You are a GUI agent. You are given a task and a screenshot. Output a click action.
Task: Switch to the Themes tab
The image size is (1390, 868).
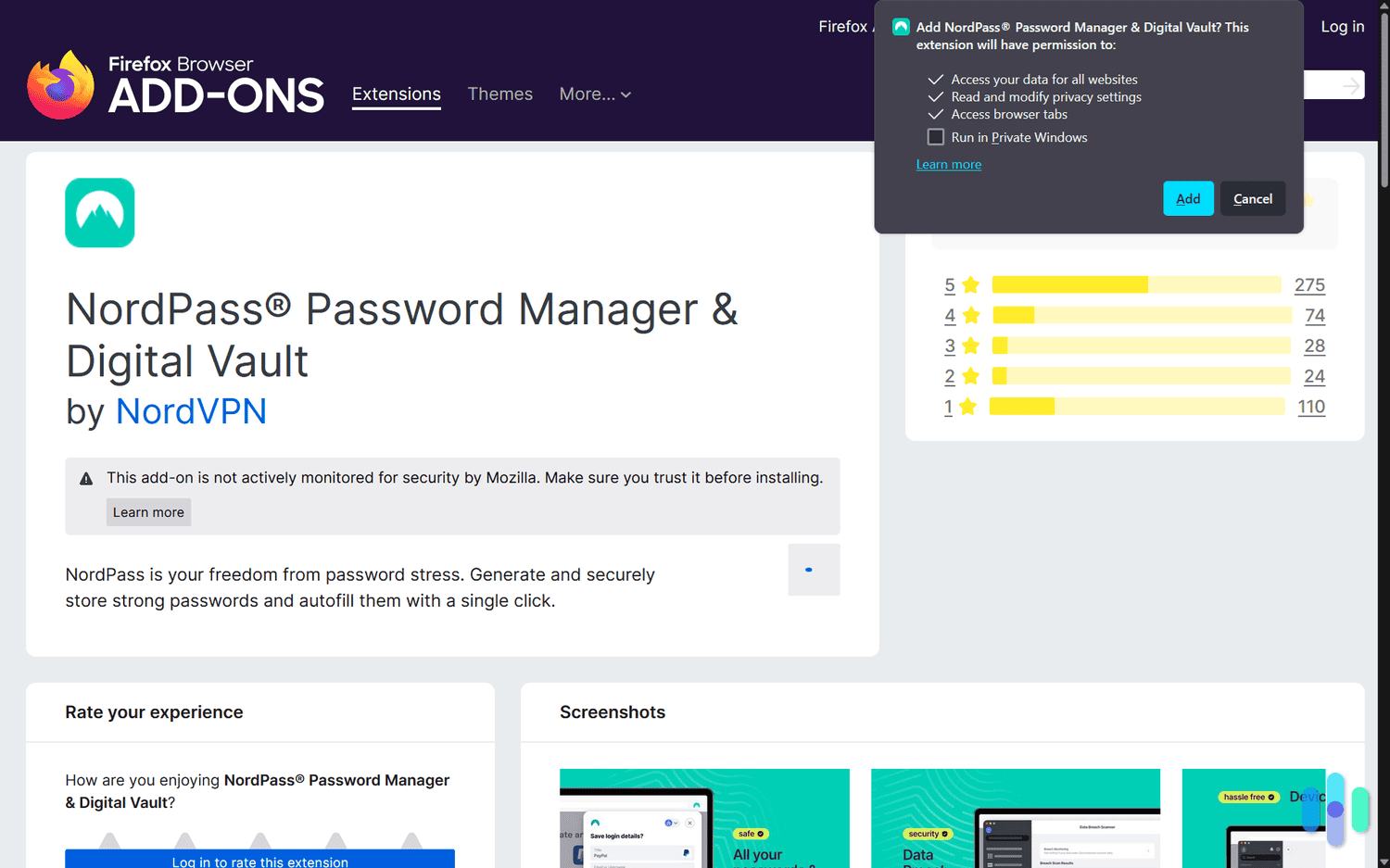(x=499, y=94)
